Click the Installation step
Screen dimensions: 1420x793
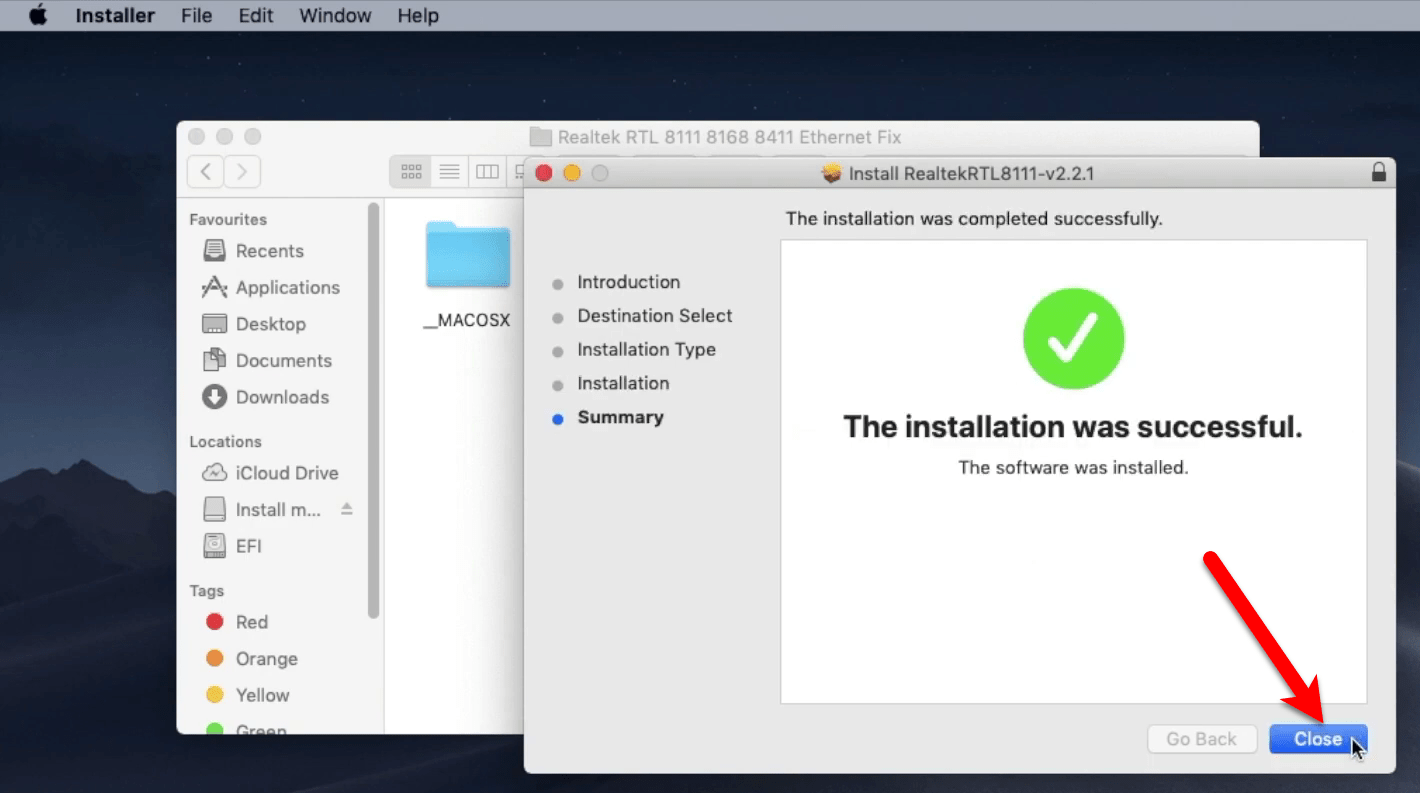(x=623, y=383)
